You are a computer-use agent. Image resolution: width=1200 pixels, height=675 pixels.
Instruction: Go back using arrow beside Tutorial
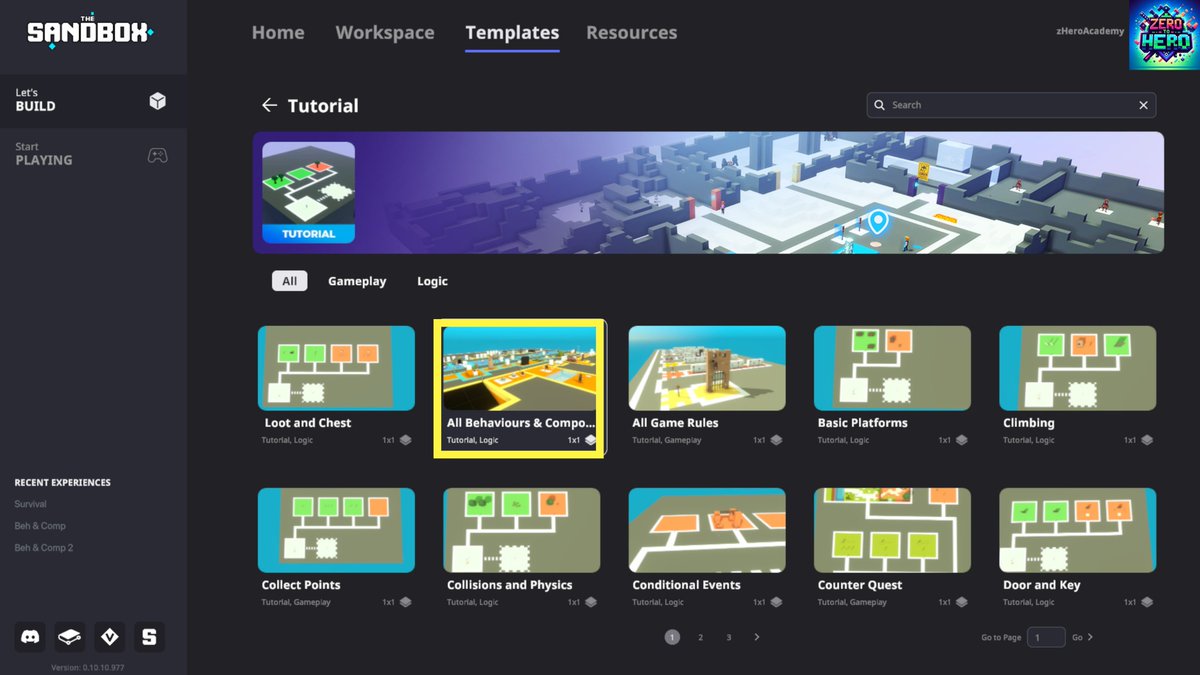269,105
